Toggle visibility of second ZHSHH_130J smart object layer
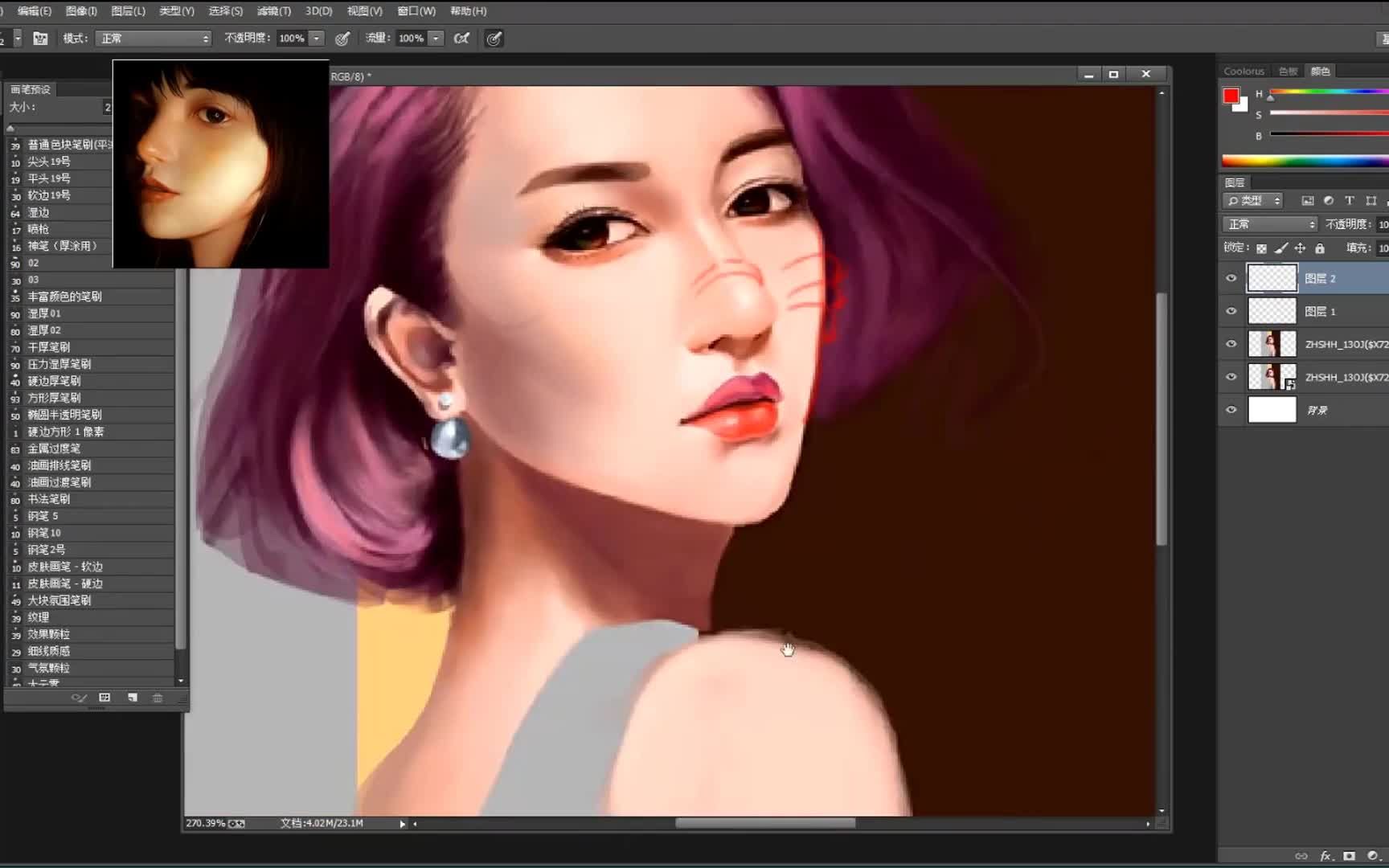 click(1231, 377)
